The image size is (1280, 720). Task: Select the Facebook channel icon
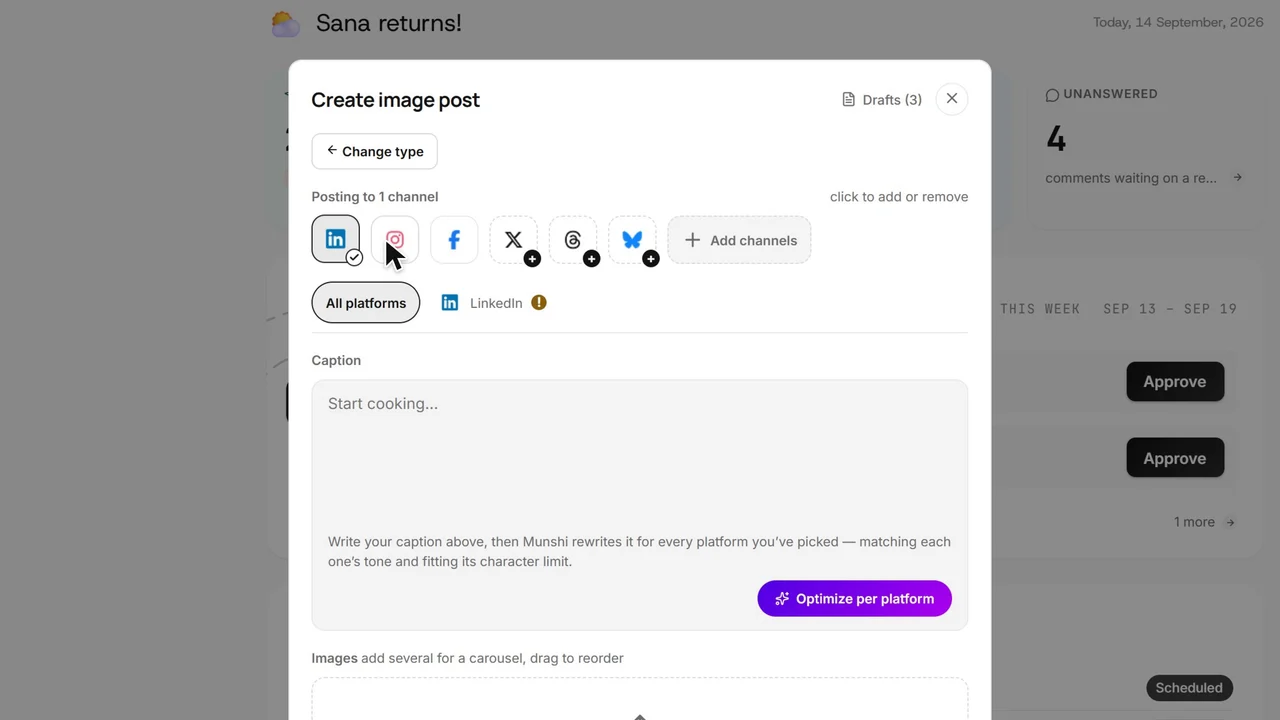pos(454,240)
